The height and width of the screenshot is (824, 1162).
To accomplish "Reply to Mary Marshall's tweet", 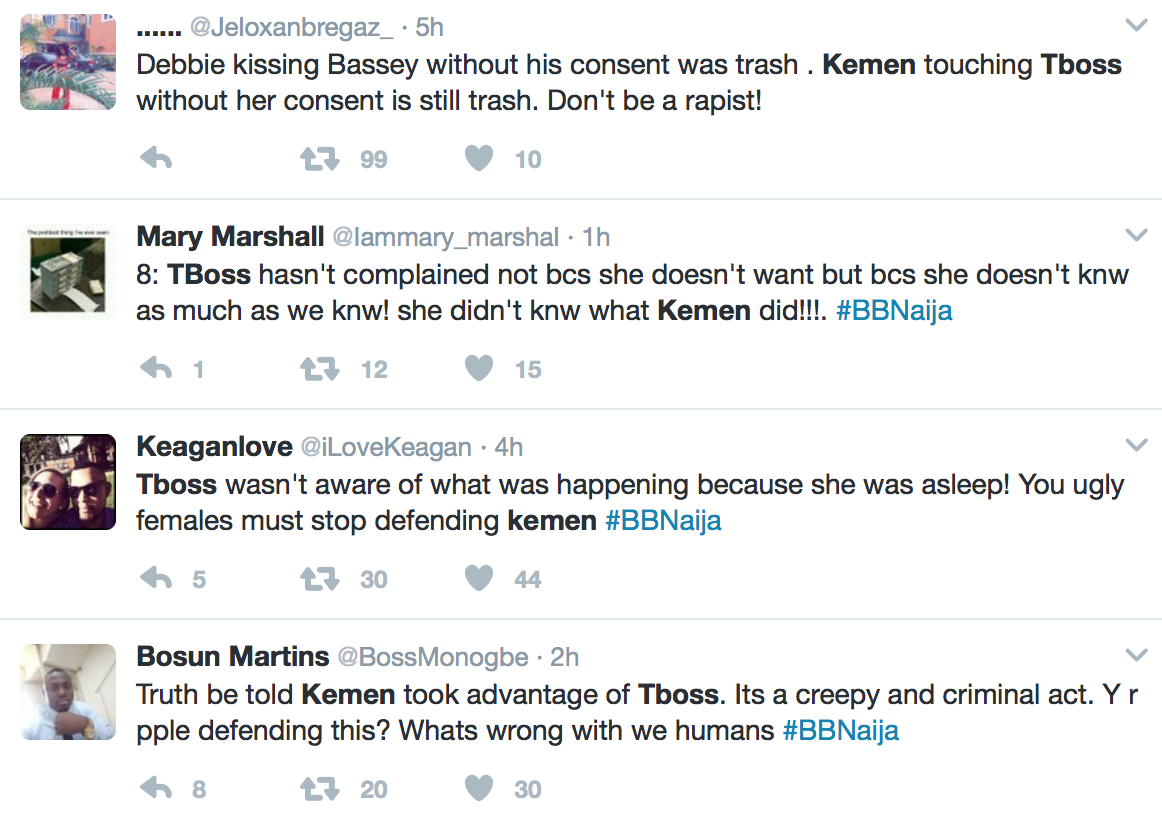I will pyautogui.click(x=156, y=369).
